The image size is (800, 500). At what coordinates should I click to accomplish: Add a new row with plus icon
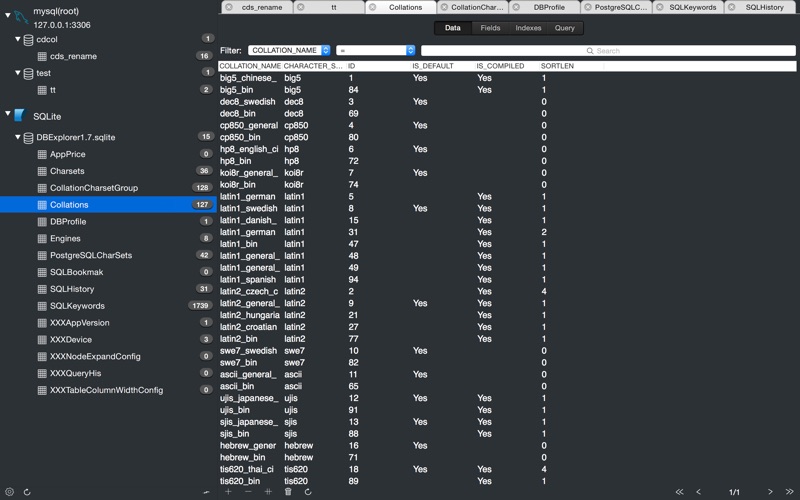tap(228, 491)
